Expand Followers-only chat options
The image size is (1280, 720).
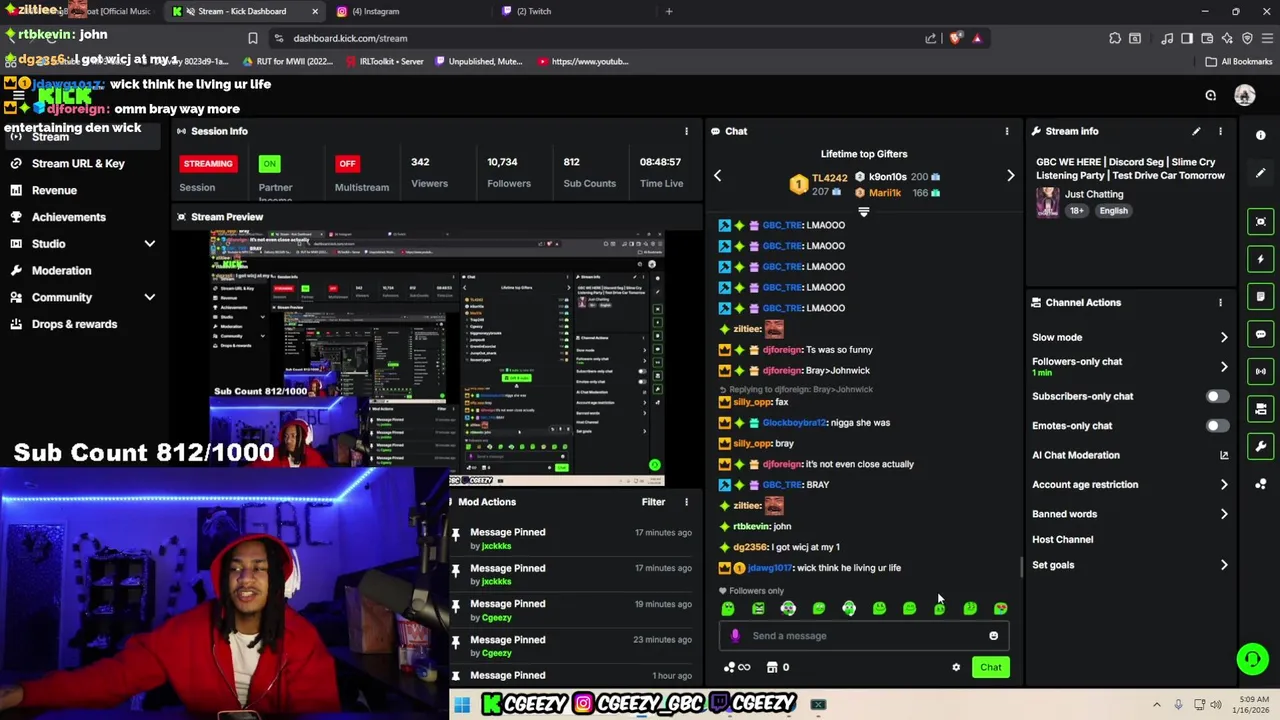click(x=1224, y=366)
